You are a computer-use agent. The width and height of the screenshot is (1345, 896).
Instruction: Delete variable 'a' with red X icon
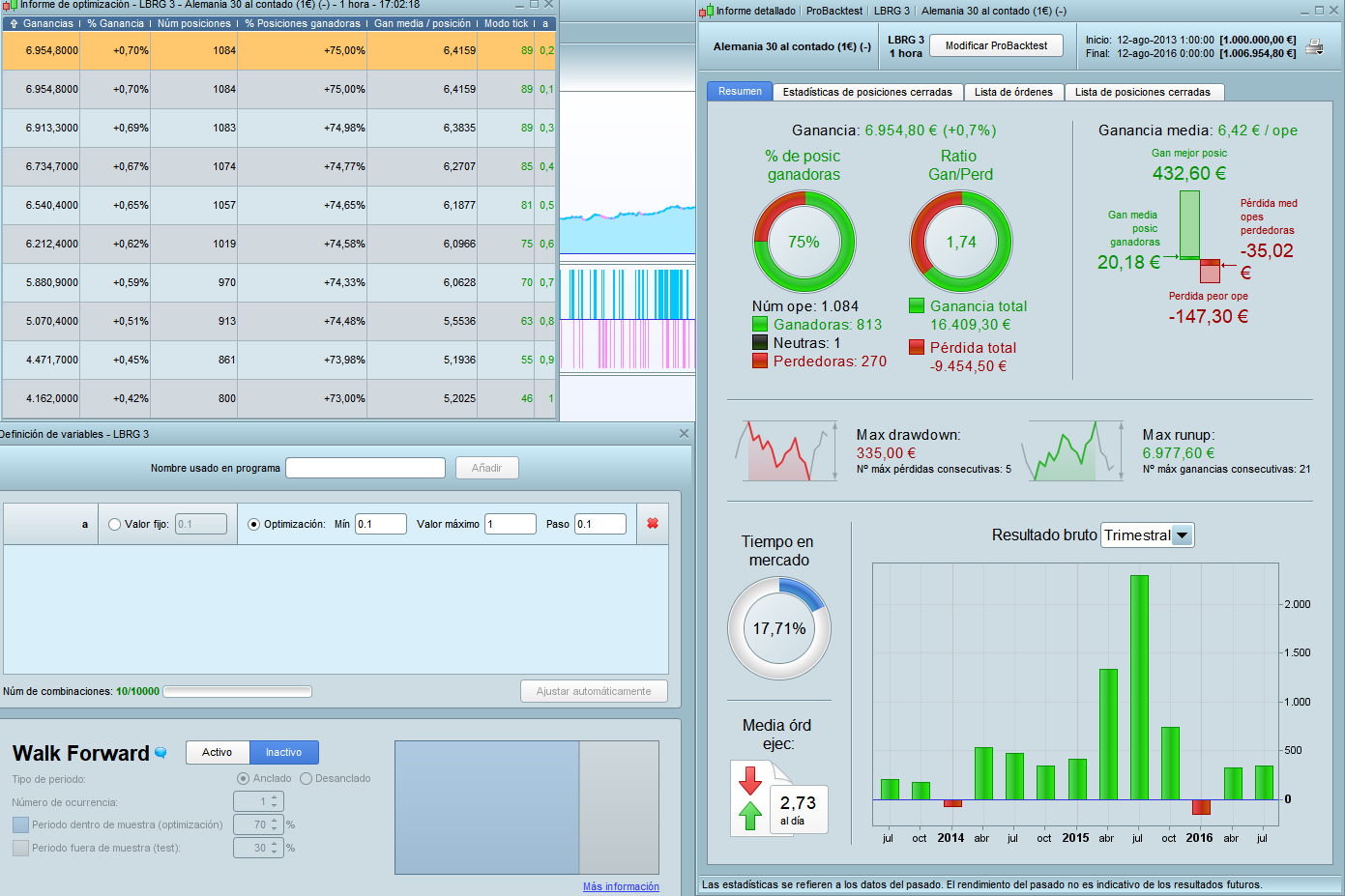pos(653,523)
